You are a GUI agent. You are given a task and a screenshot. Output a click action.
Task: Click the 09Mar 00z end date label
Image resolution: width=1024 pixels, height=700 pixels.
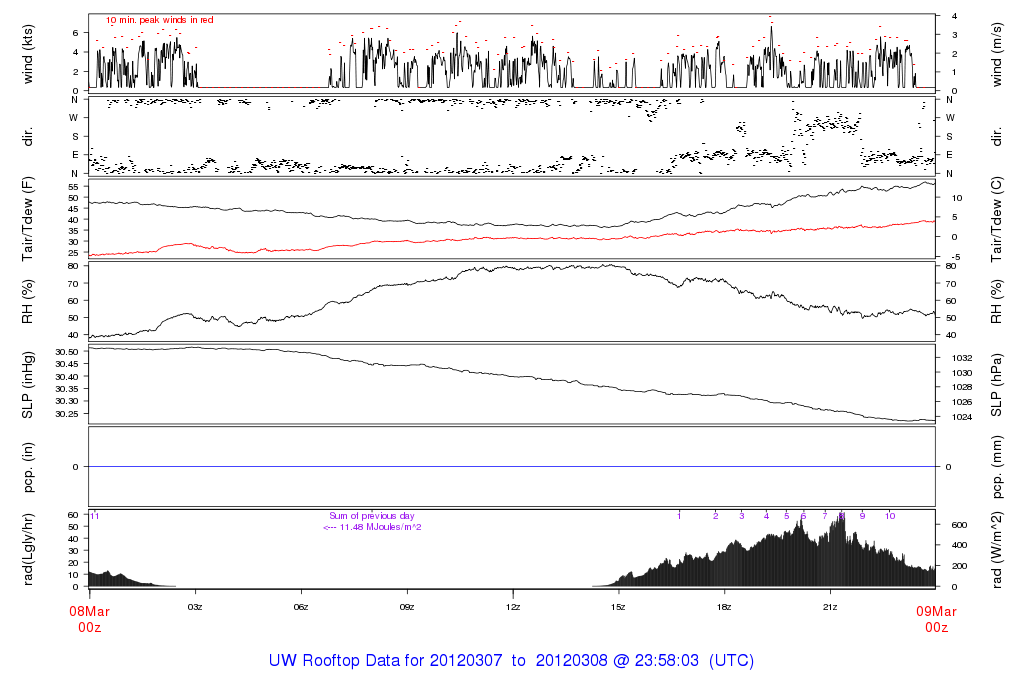coord(935,618)
